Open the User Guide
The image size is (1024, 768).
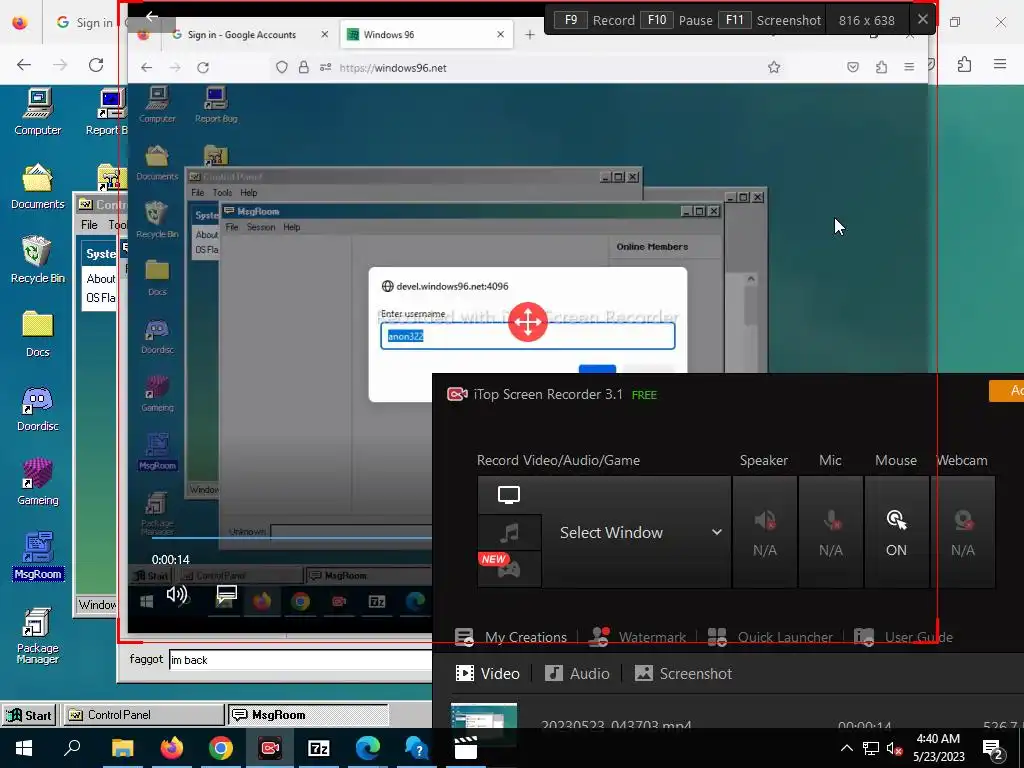click(x=903, y=637)
